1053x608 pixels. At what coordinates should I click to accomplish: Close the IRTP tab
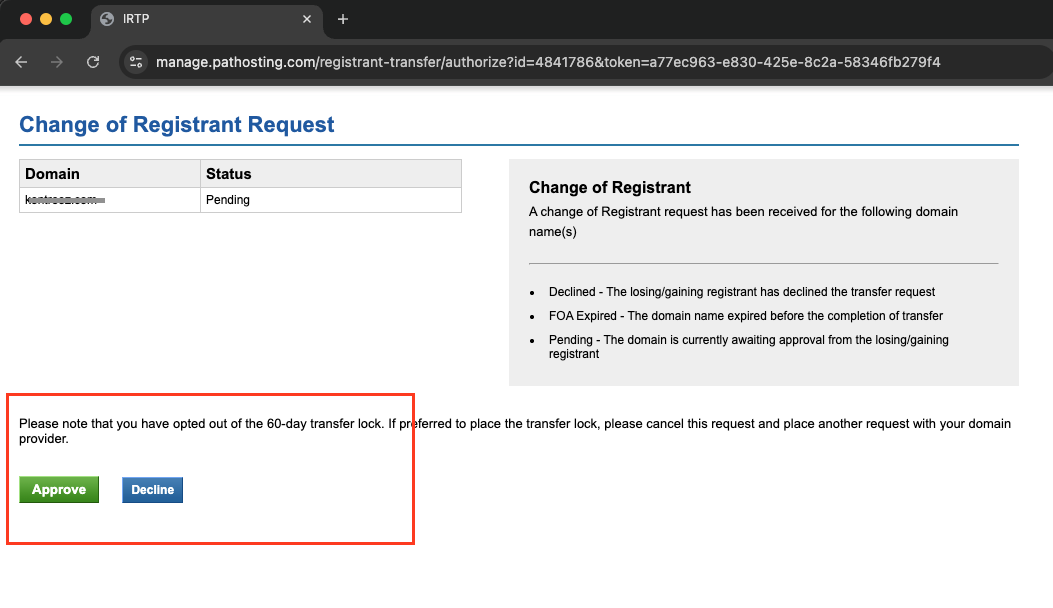[x=307, y=19]
